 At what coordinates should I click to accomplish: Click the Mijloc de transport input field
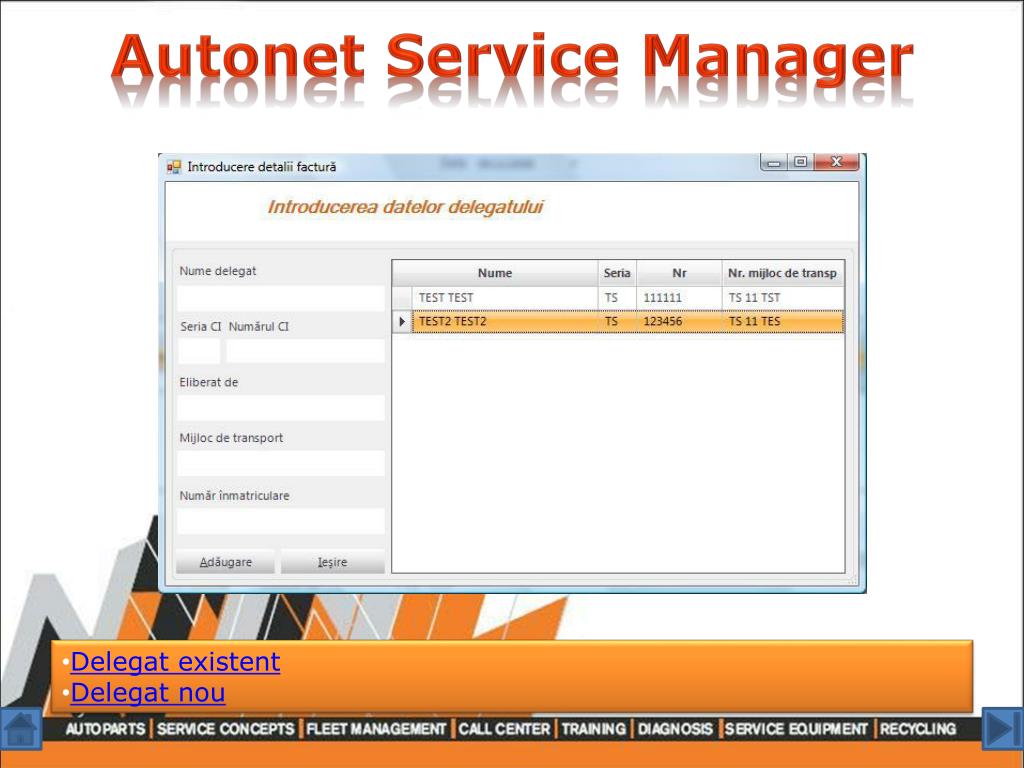point(281,464)
